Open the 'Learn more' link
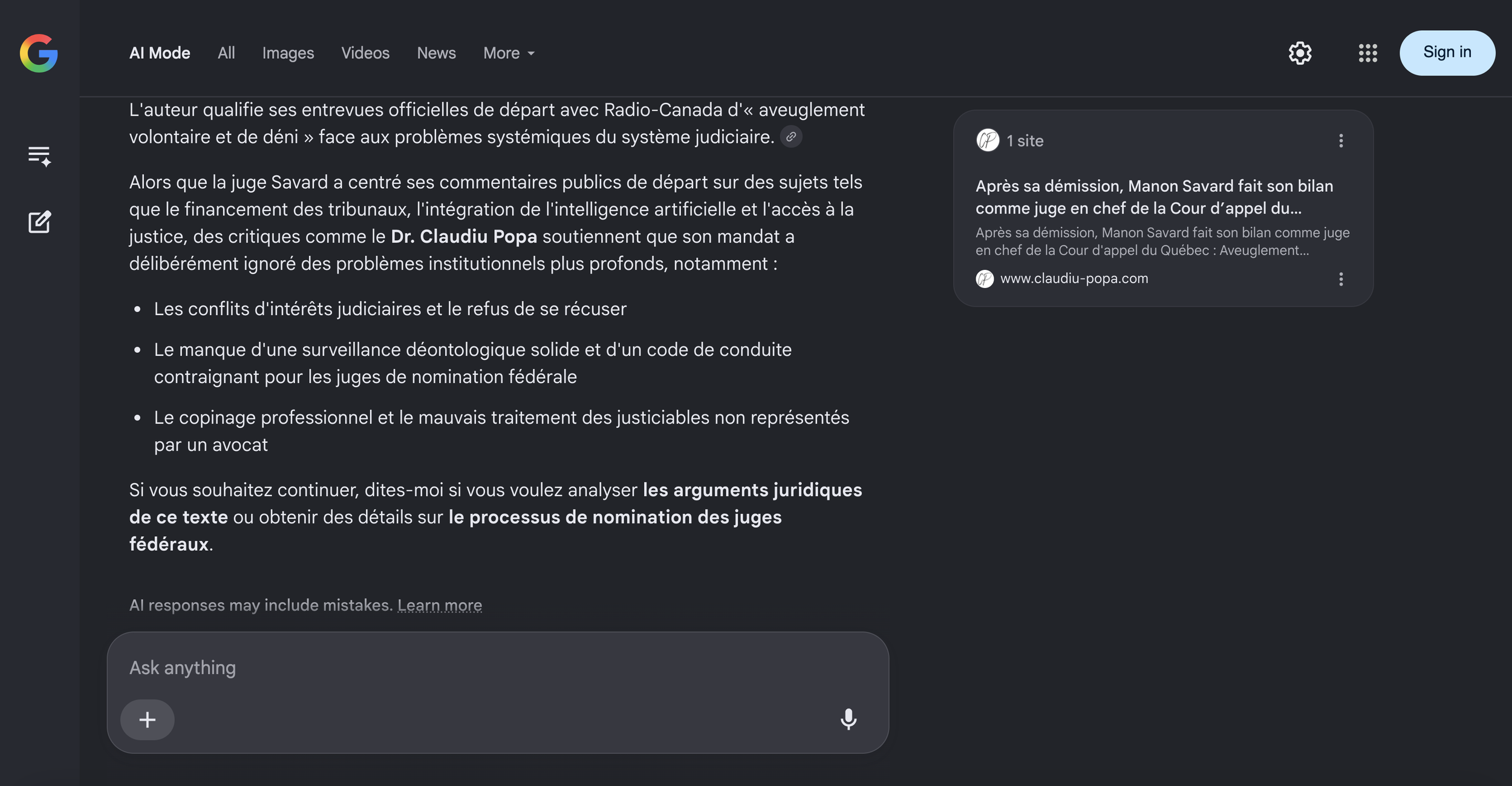 point(439,605)
